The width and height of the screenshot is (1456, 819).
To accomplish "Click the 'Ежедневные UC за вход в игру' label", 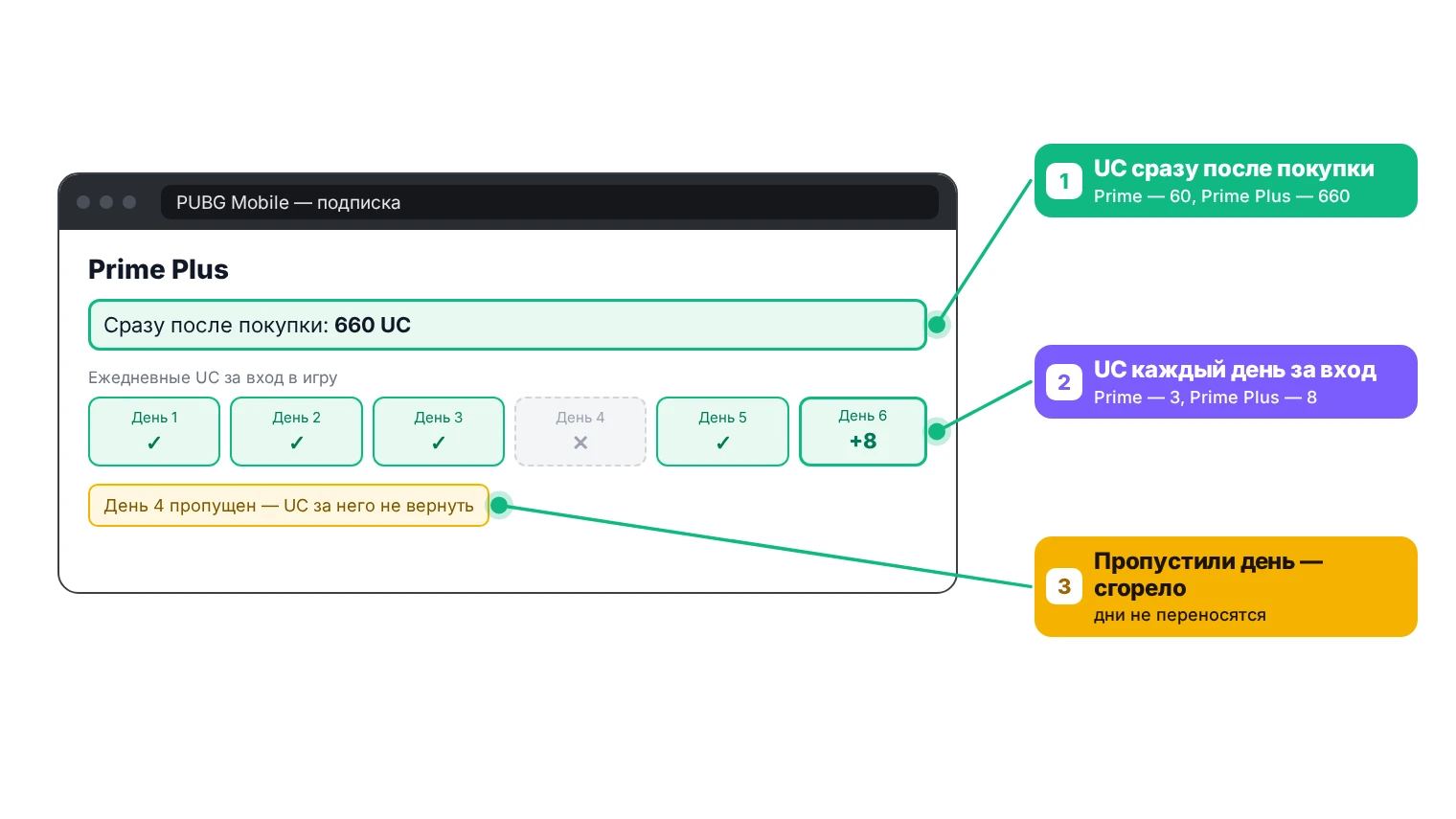I will click(213, 377).
